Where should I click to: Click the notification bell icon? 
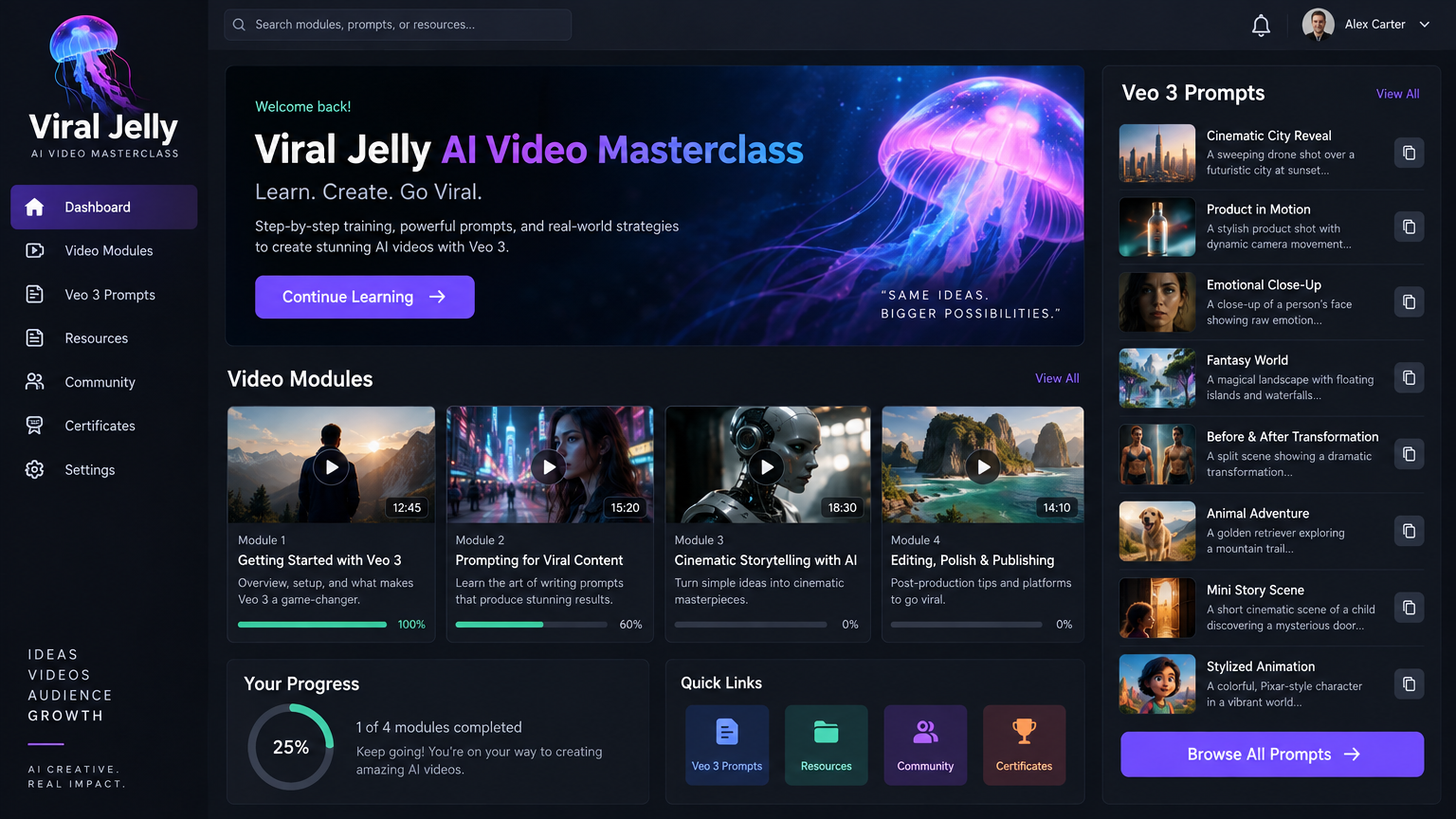(x=1261, y=26)
